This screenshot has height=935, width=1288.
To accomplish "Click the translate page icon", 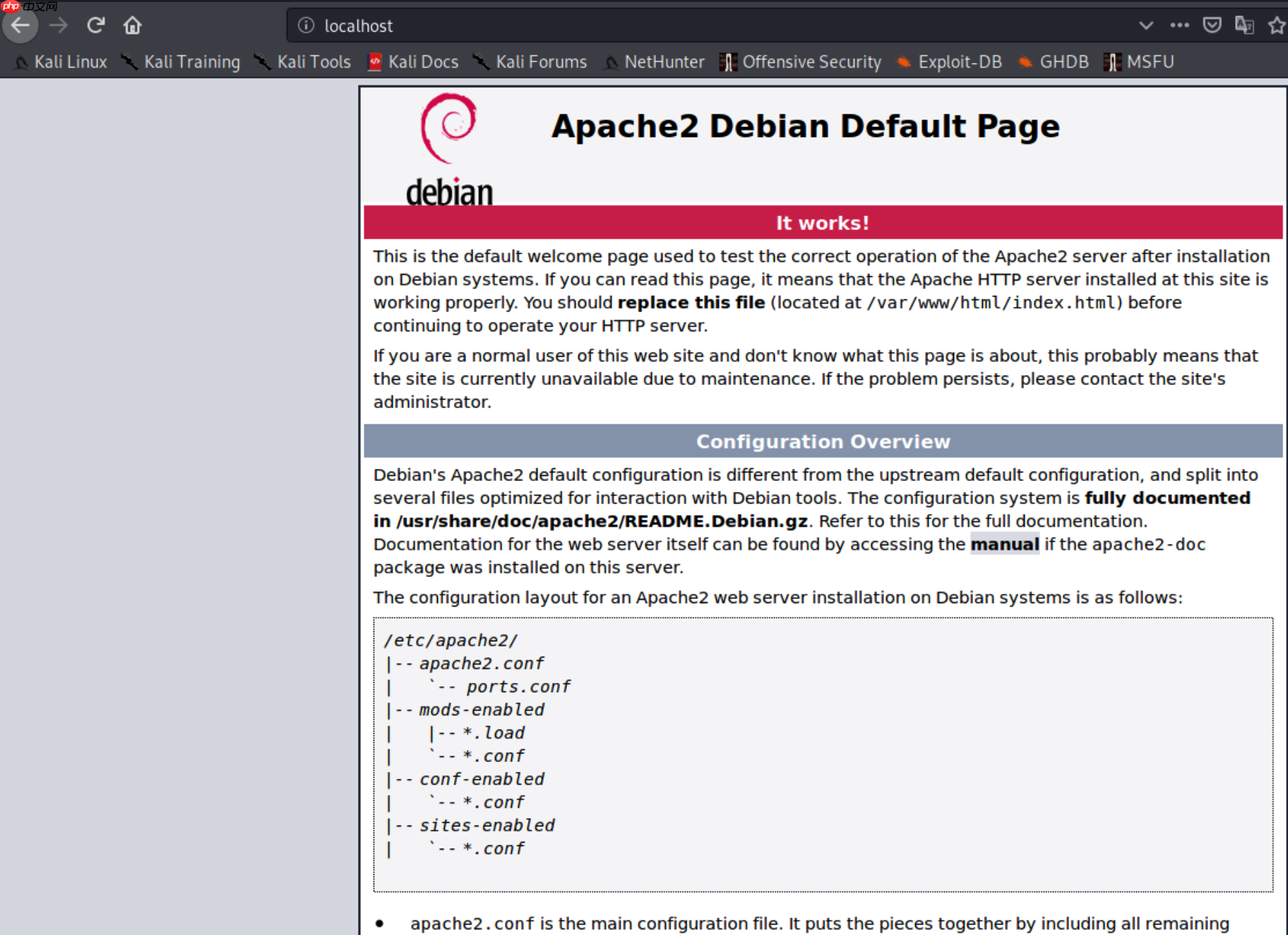I will pyautogui.click(x=1244, y=25).
